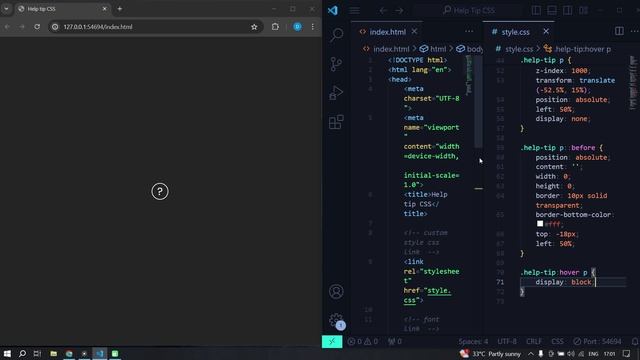Reload the browser page
This screenshot has width=640, height=360.
tap(37, 27)
